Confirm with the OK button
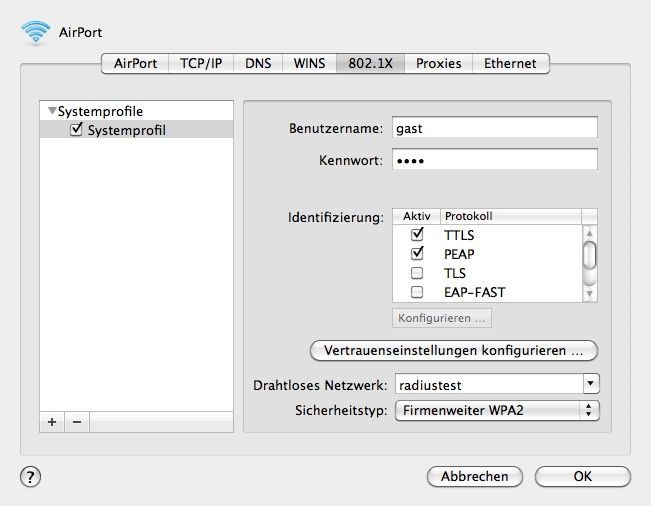Viewport: 651px width, 506px height. coord(583,476)
